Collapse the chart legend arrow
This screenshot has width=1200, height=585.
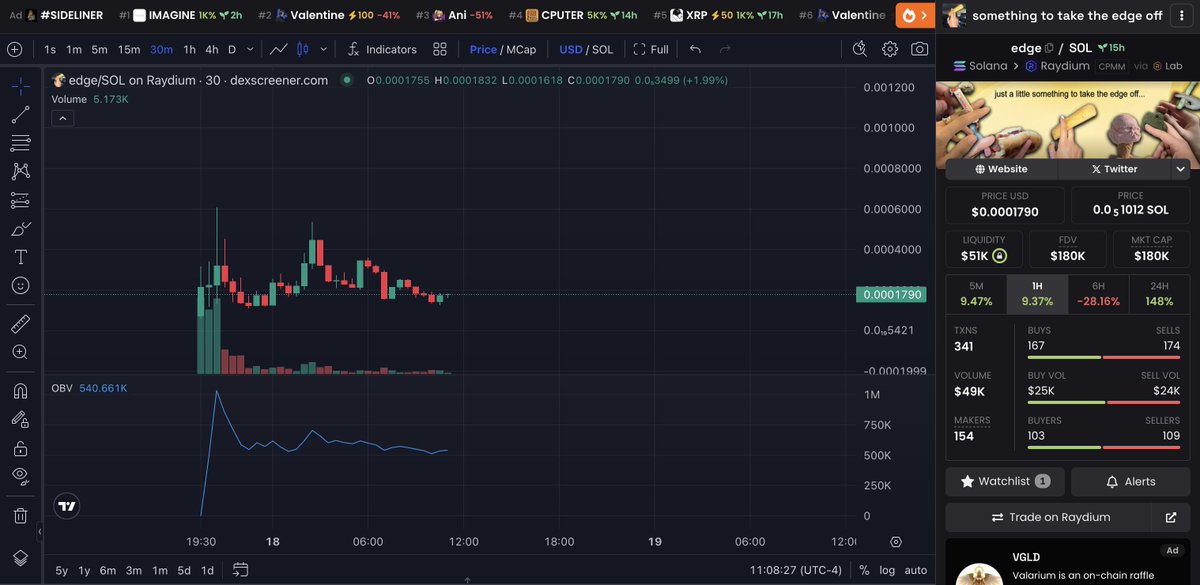tap(62, 118)
